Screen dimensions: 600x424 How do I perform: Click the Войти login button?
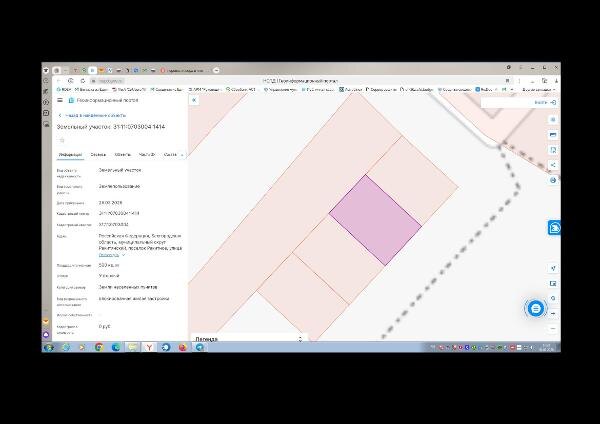click(x=545, y=102)
